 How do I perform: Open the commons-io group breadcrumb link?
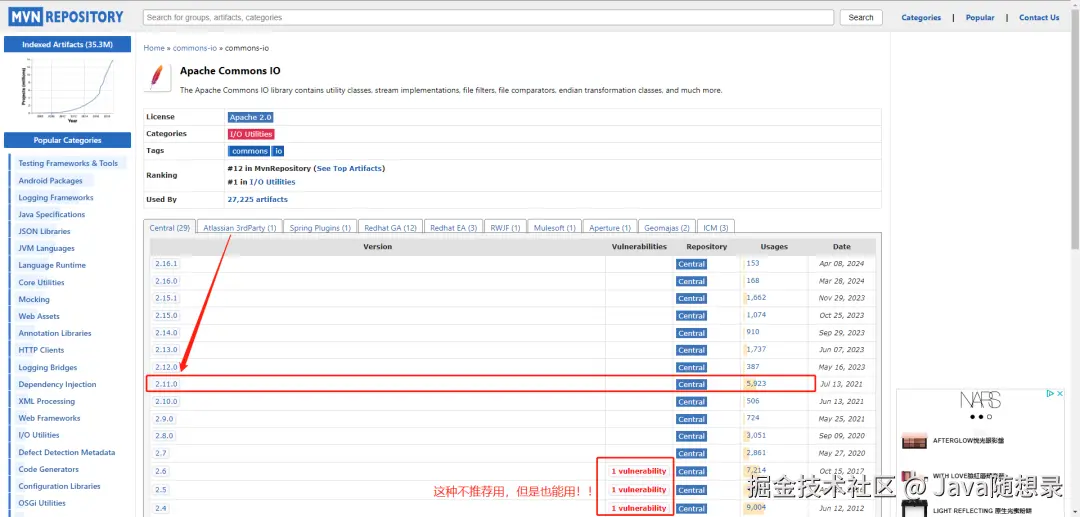pos(196,48)
